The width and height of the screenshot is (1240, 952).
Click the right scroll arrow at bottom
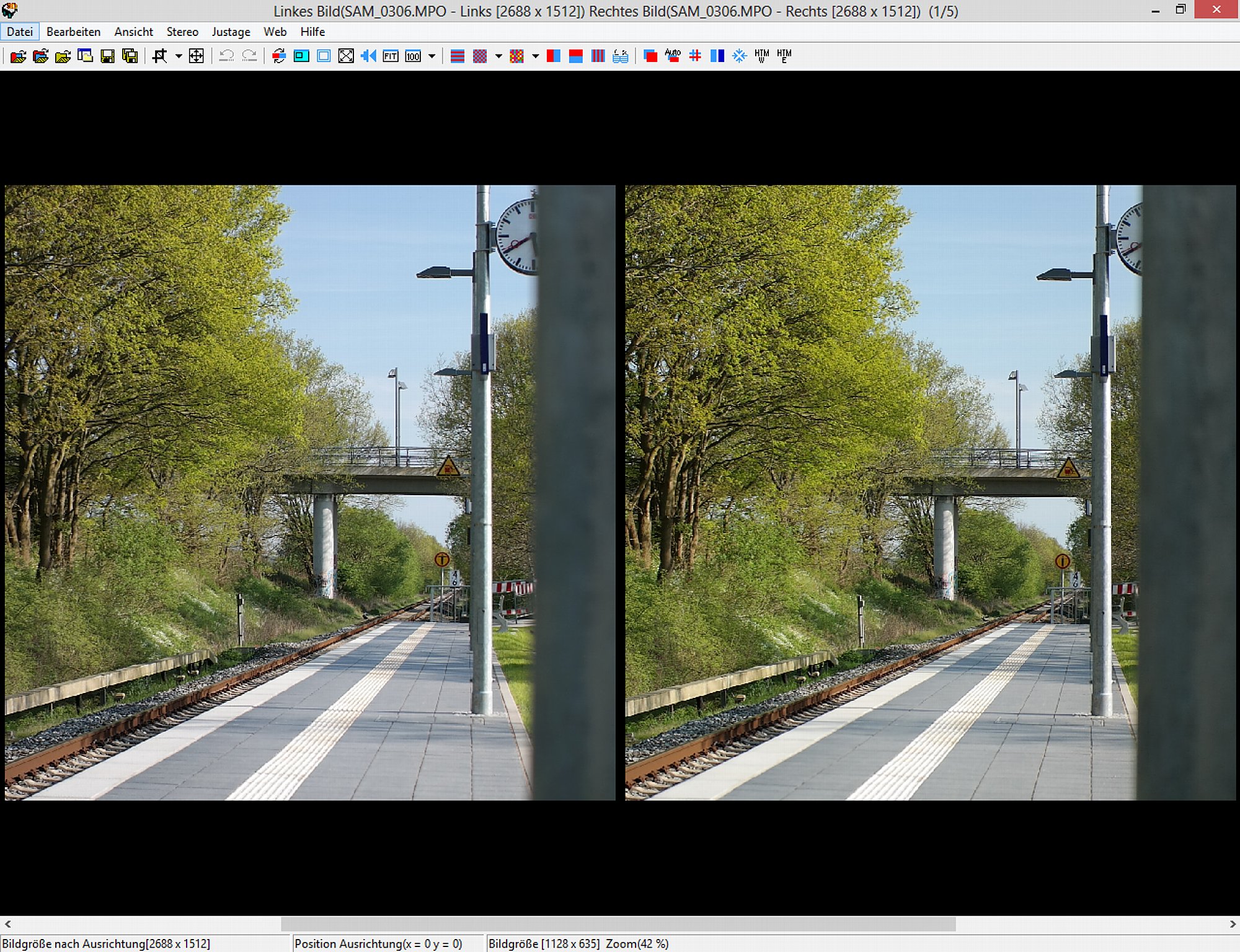tap(1233, 924)
